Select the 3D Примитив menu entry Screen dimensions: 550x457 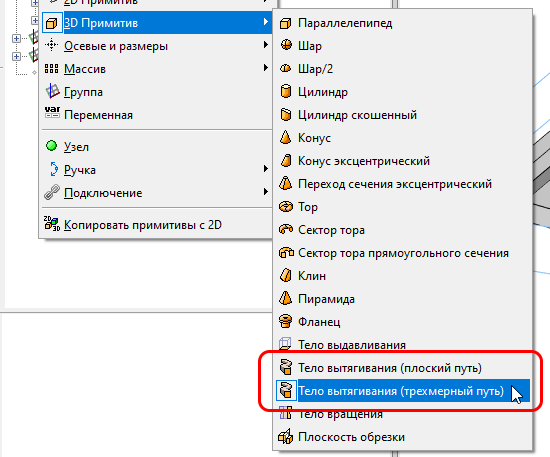pyautogui.click(x=157, y=23)
